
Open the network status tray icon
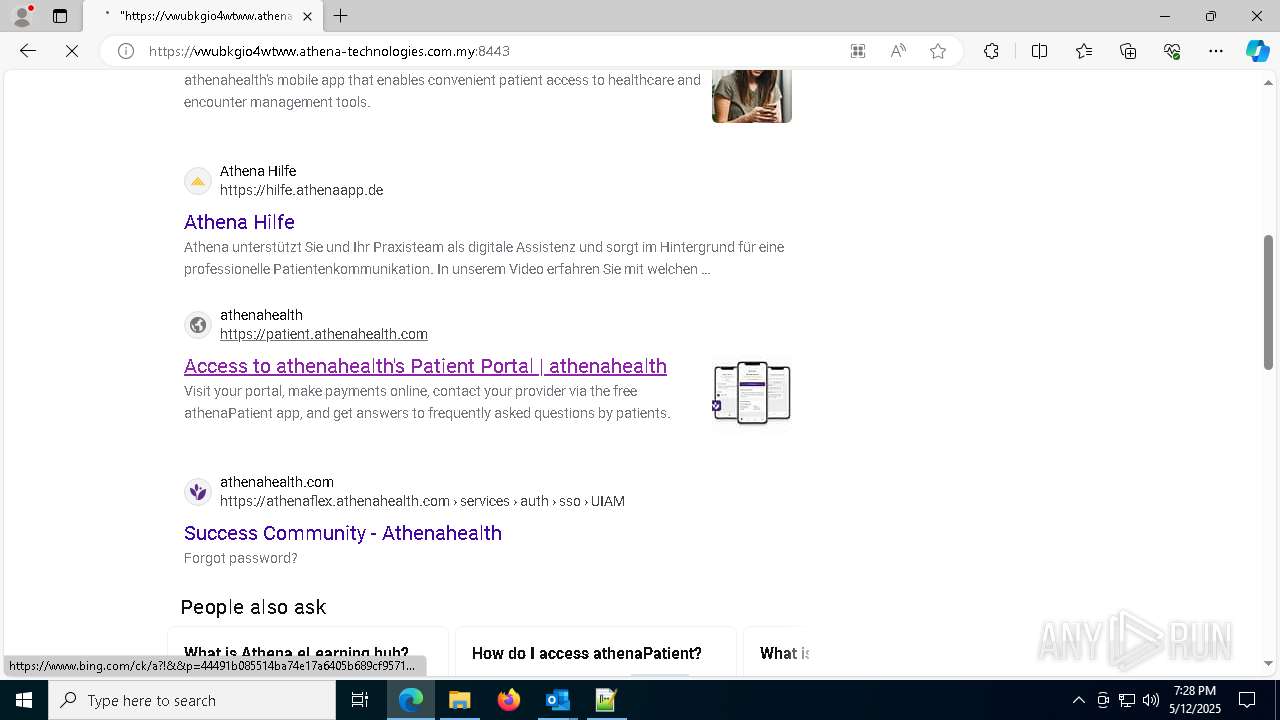[x=1127, y=700]
